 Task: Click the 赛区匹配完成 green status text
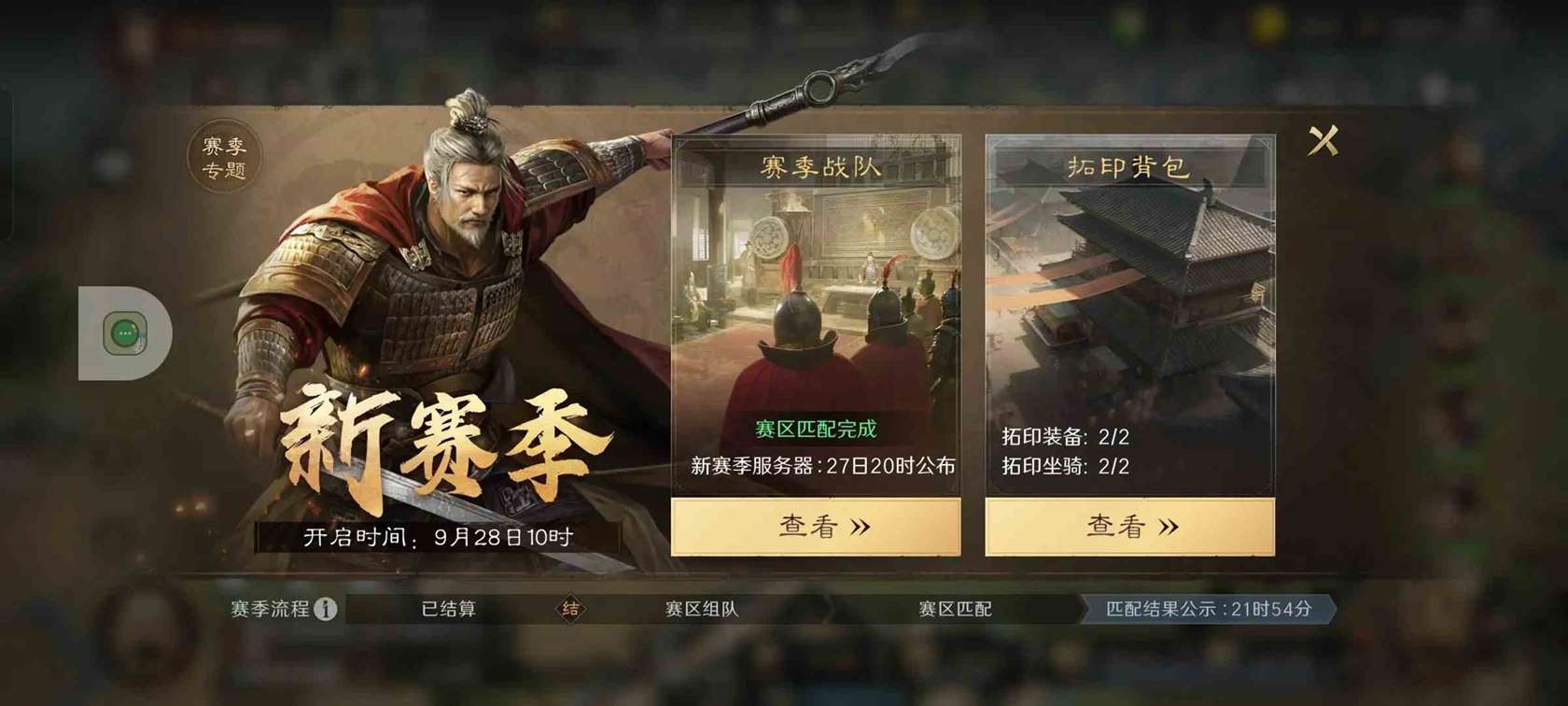(816, 430)
